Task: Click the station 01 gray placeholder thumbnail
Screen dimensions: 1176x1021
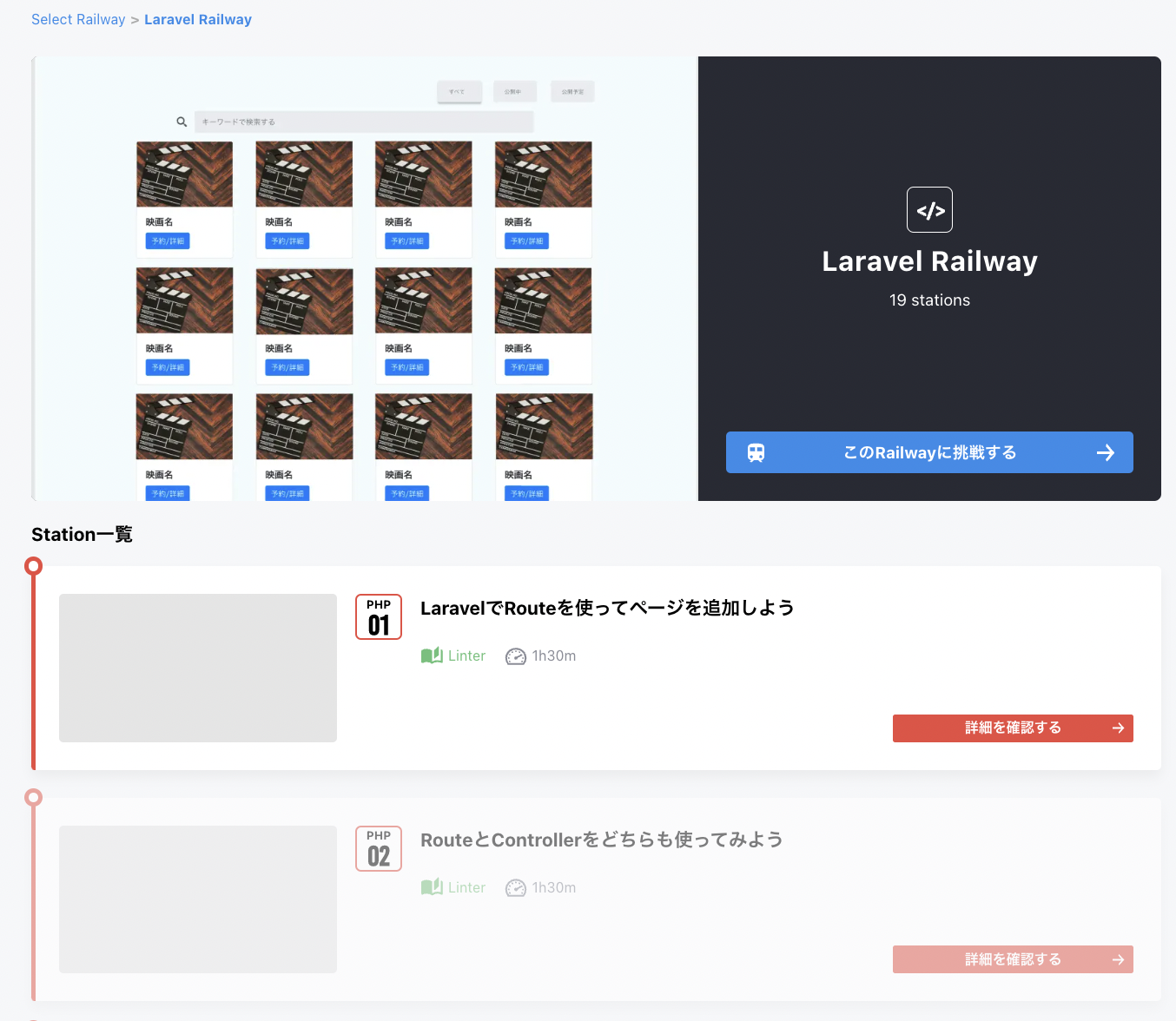Action: pos(198,668)
